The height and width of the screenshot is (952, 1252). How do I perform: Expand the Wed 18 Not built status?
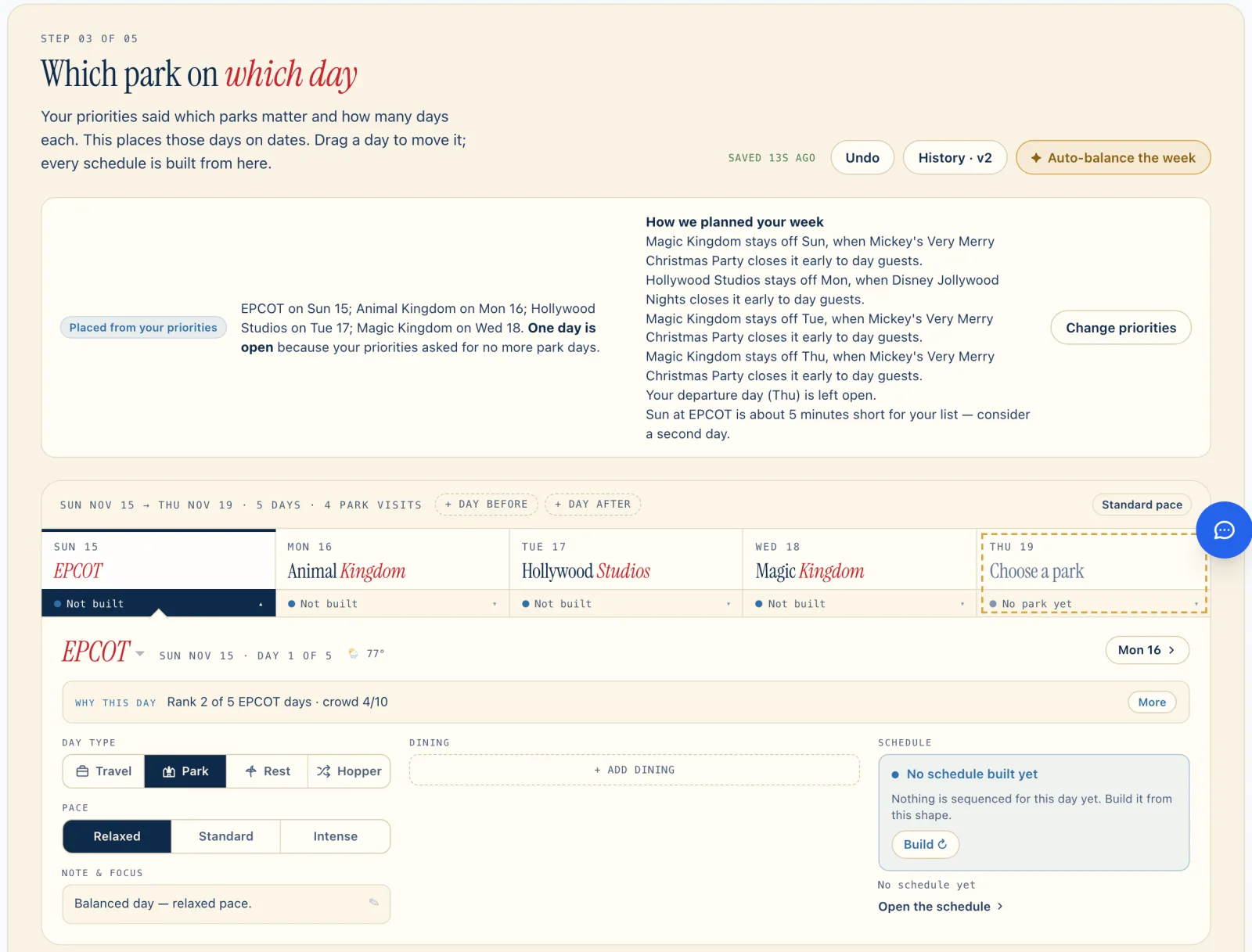(859, 604)
